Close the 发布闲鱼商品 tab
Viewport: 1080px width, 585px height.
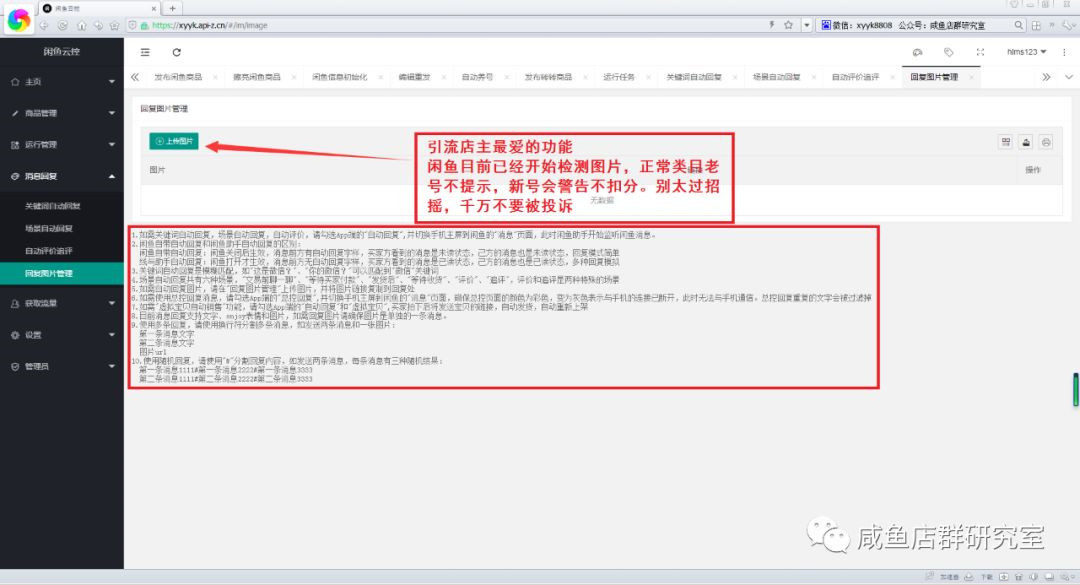click(x=215, y=77)
